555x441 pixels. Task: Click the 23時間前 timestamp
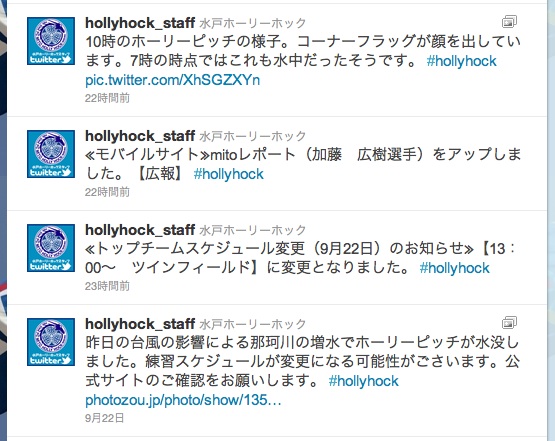[107, 286]
